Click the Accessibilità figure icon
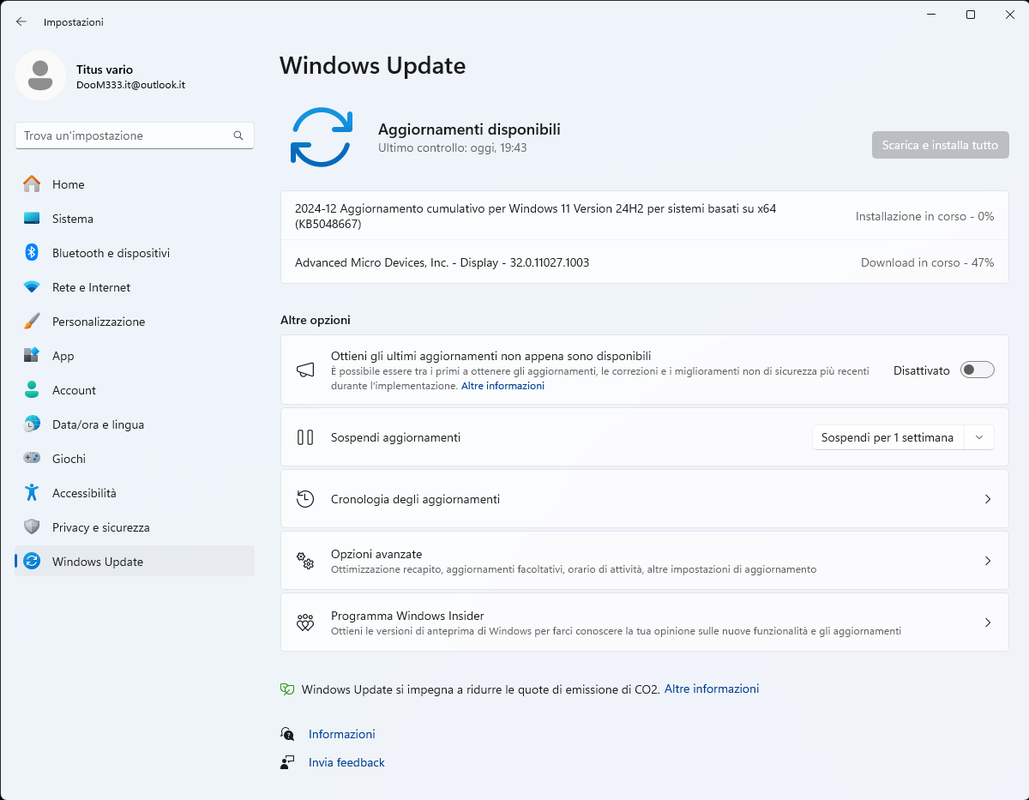This screenshot has width=1029, height=800. pos(32,493)
